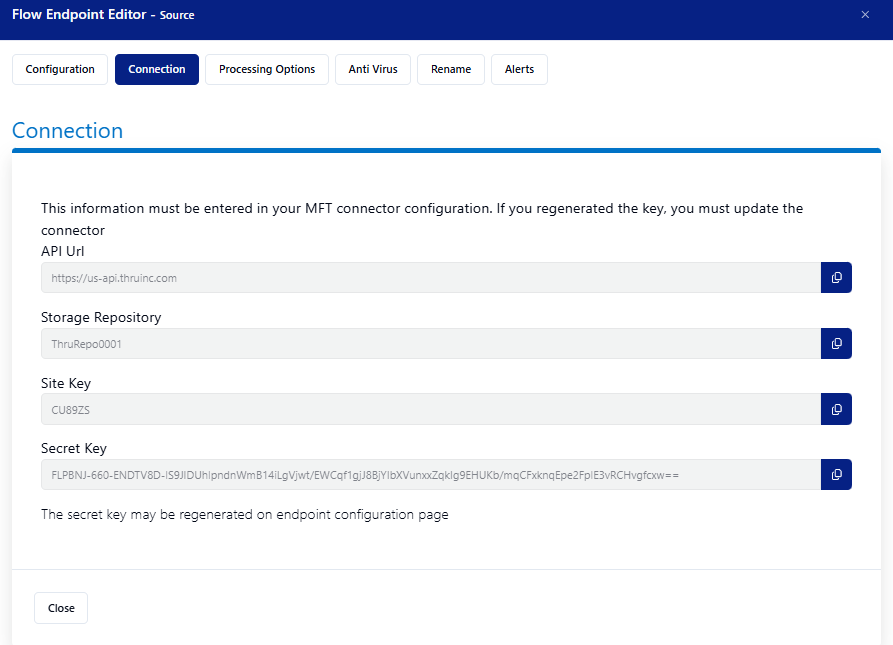This screenshot has height=645, width=893.
Task: Show the Alerts tab
Action: [x=519, y=70]
